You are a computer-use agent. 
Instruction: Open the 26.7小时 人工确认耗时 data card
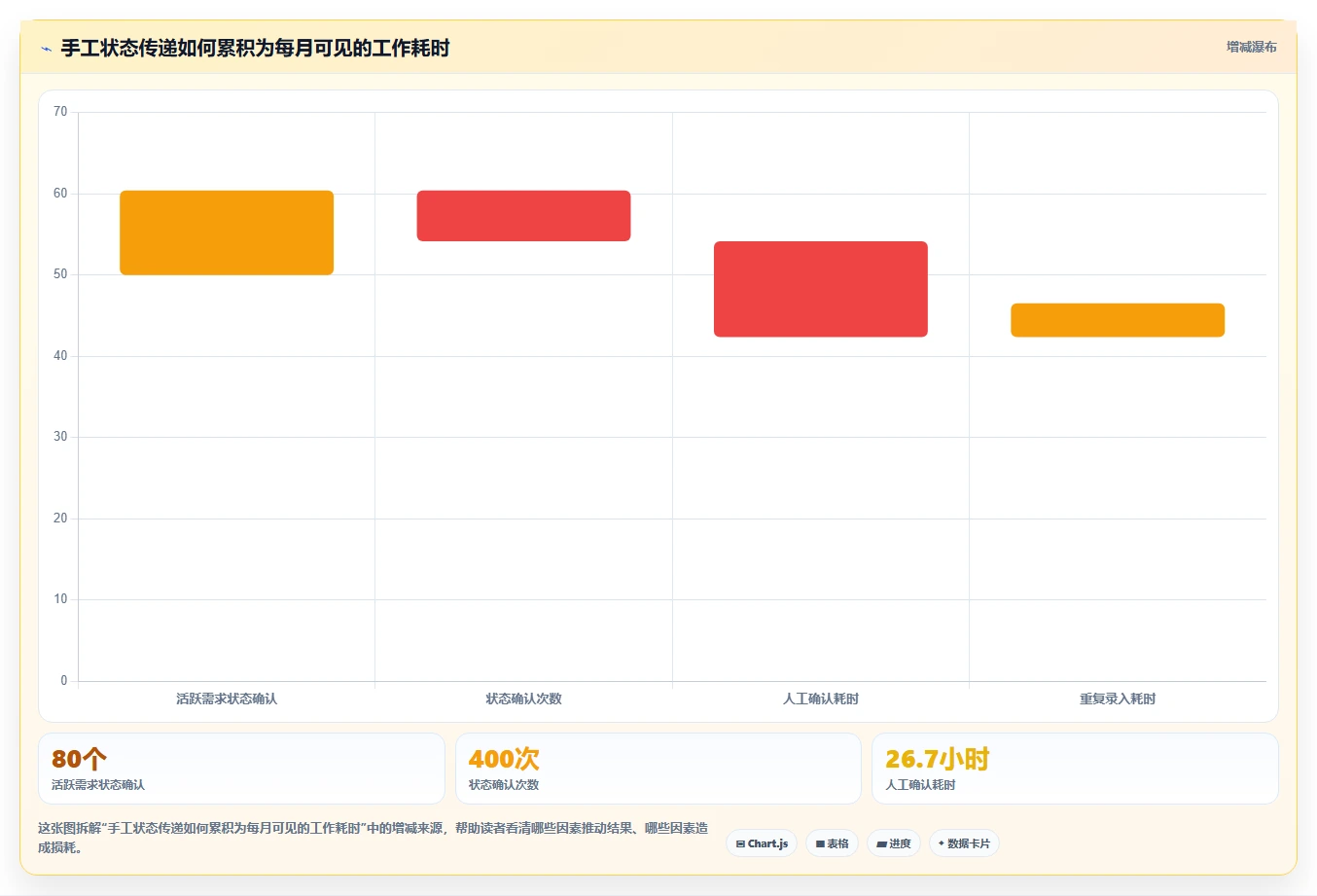click(1075, 769)
